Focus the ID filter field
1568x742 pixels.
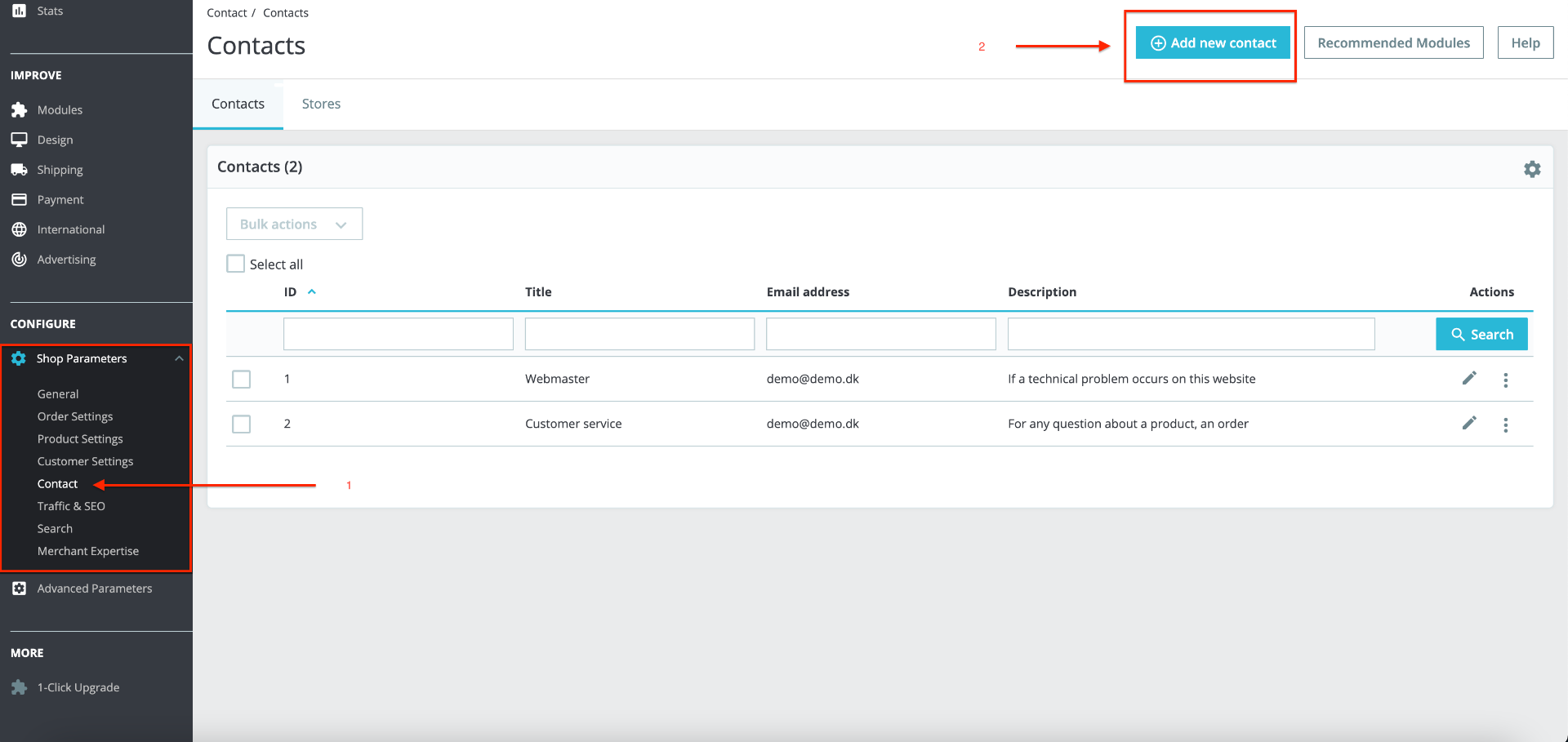pos(399,334)
